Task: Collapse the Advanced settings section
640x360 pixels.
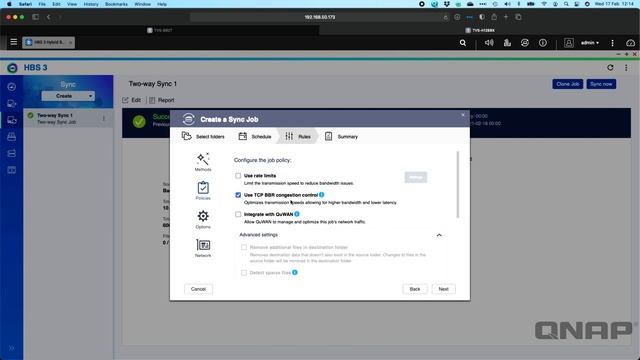Action: [x=439, y=235]
